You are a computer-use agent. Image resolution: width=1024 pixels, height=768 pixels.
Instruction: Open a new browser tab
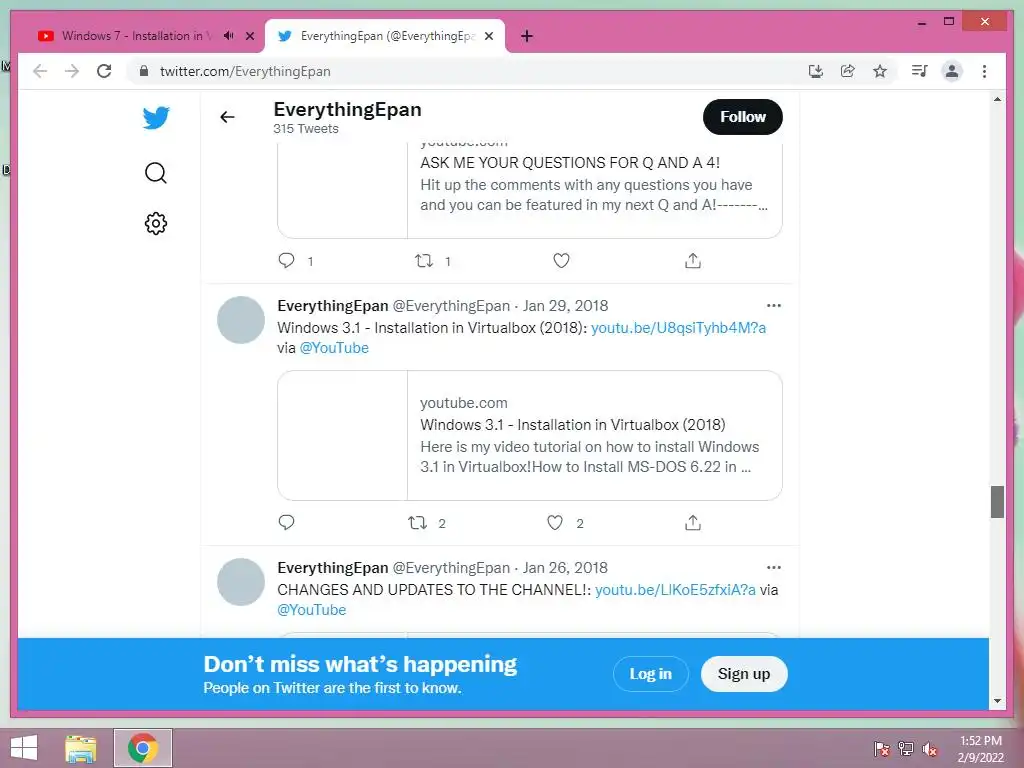[527, 37]
